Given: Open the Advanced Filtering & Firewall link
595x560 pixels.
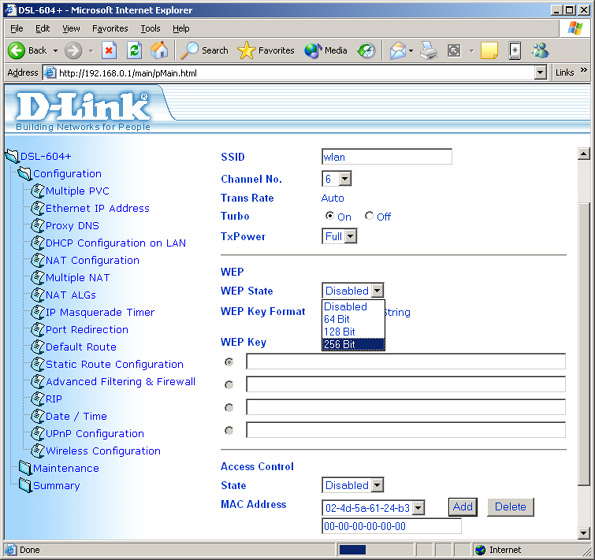Looking at the screenshot, I should tap(120, 381).
